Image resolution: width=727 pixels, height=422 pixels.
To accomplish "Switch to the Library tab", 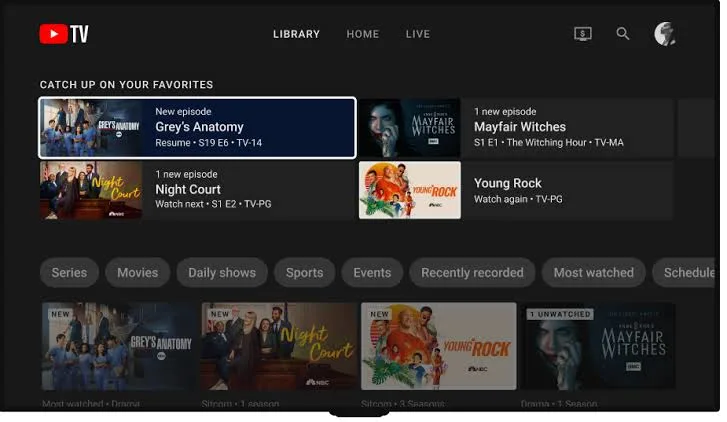I will pos(296,34).
